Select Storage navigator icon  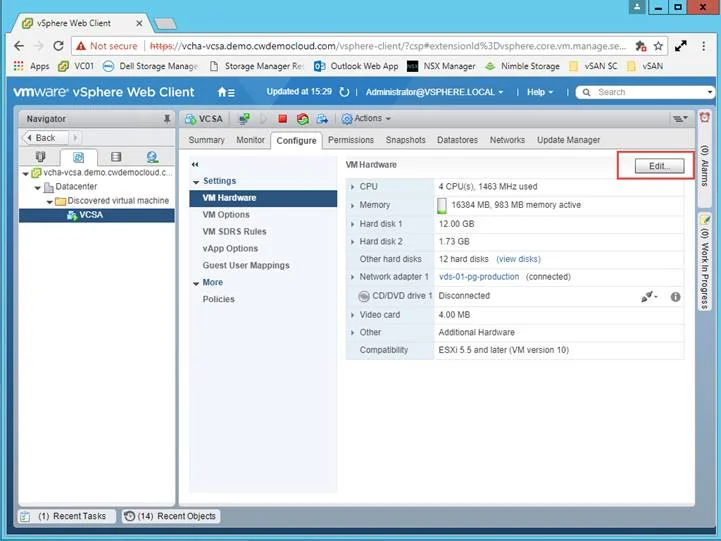coord(116,157)
